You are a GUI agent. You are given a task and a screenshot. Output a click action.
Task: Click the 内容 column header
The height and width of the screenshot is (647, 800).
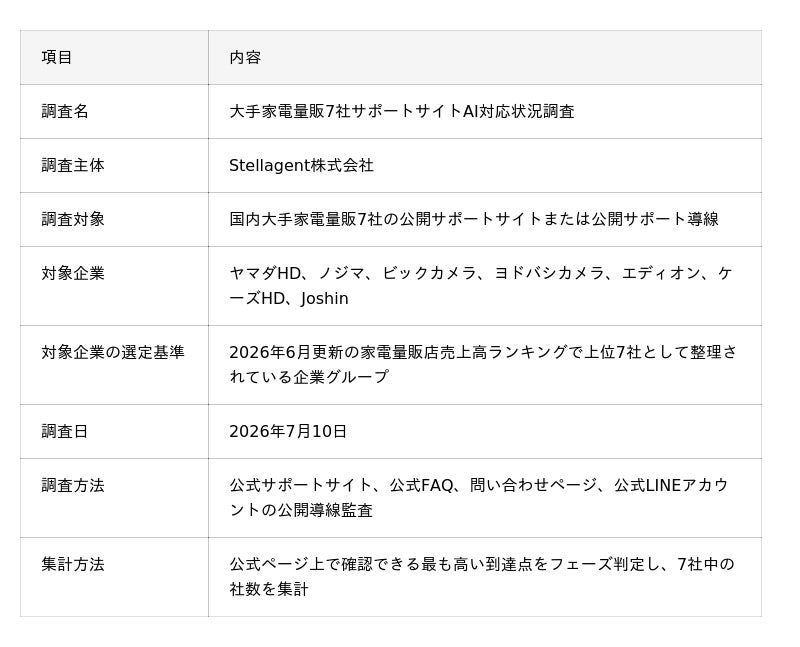coord(245,57)
